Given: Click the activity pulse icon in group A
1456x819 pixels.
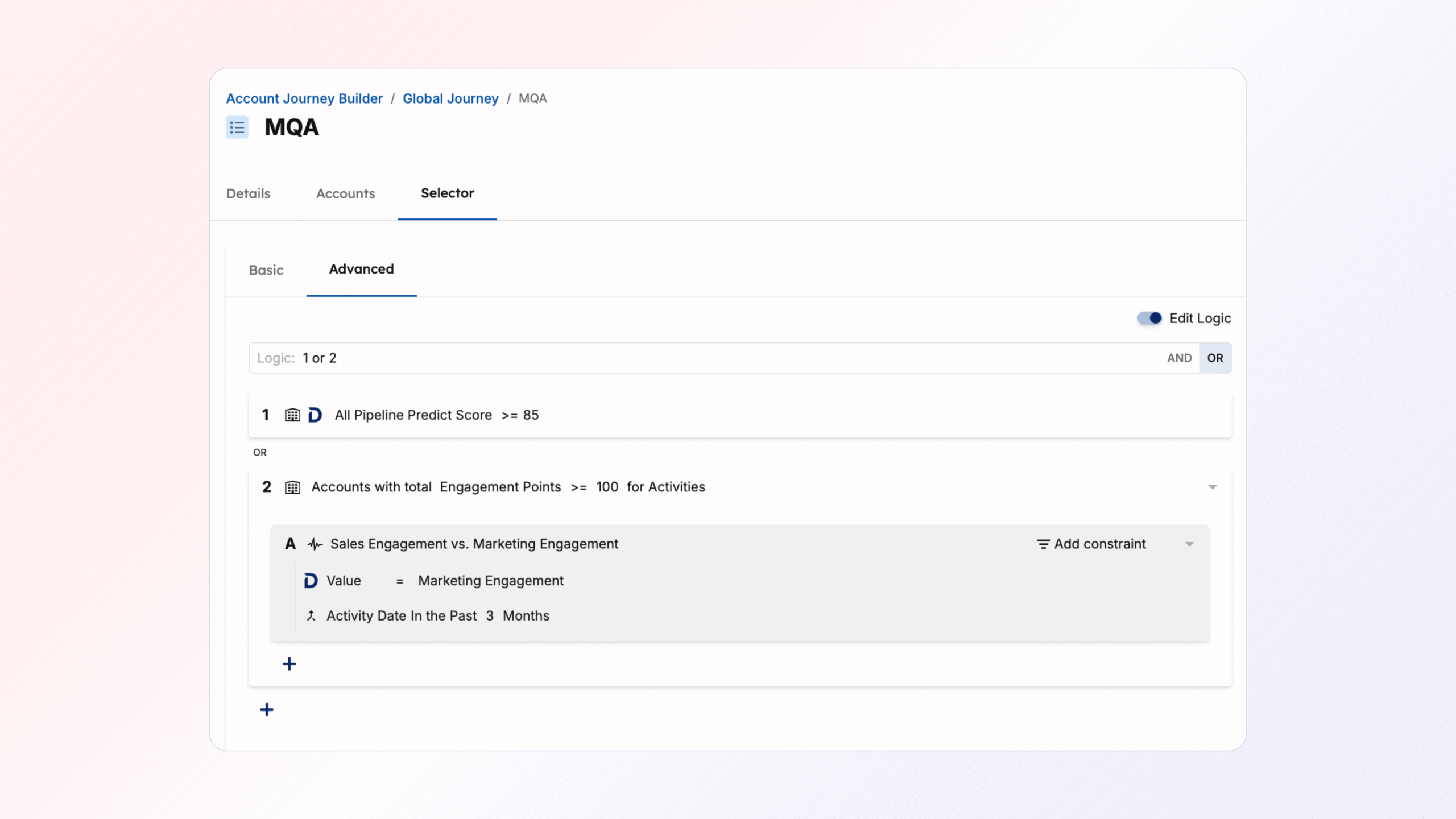Looking at the screenshot, I should (x=315, y=544).
